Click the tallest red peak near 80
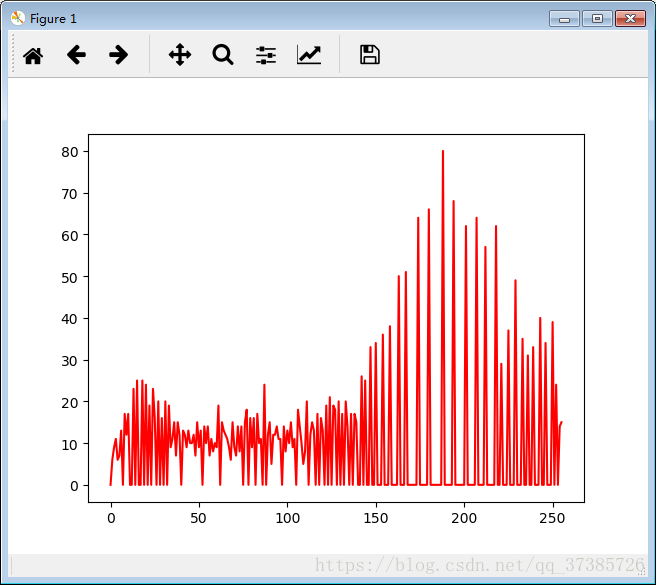Image resolution: width=656 pixels, height=585 pixels. point(443,151)
